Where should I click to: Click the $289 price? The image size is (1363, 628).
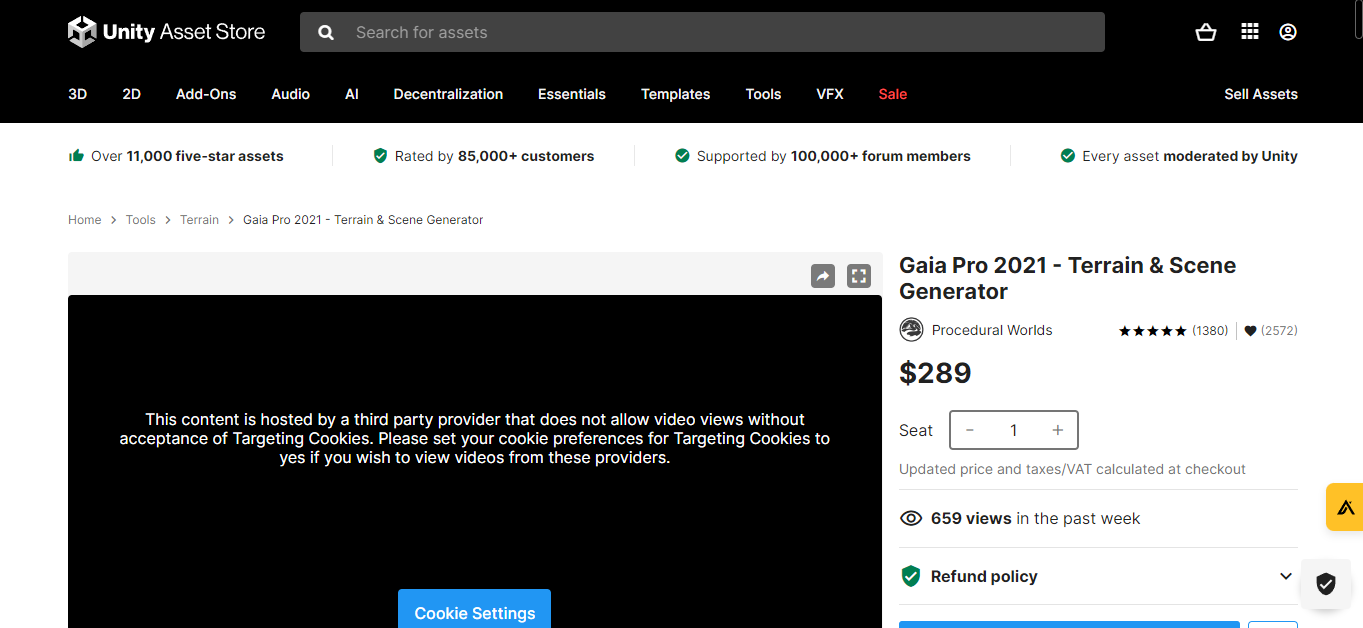click(x=935, y=373)
